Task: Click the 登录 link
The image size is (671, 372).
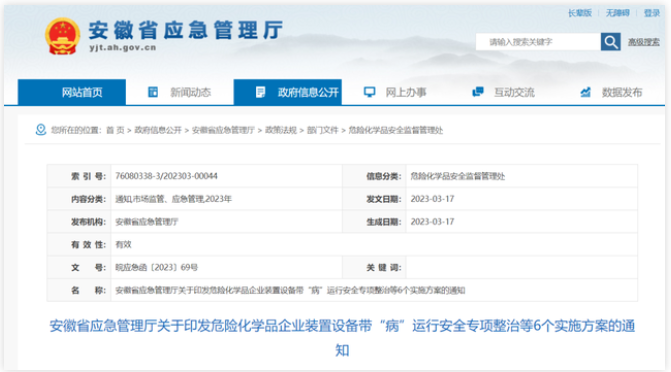Action: (x=652, y=13)
